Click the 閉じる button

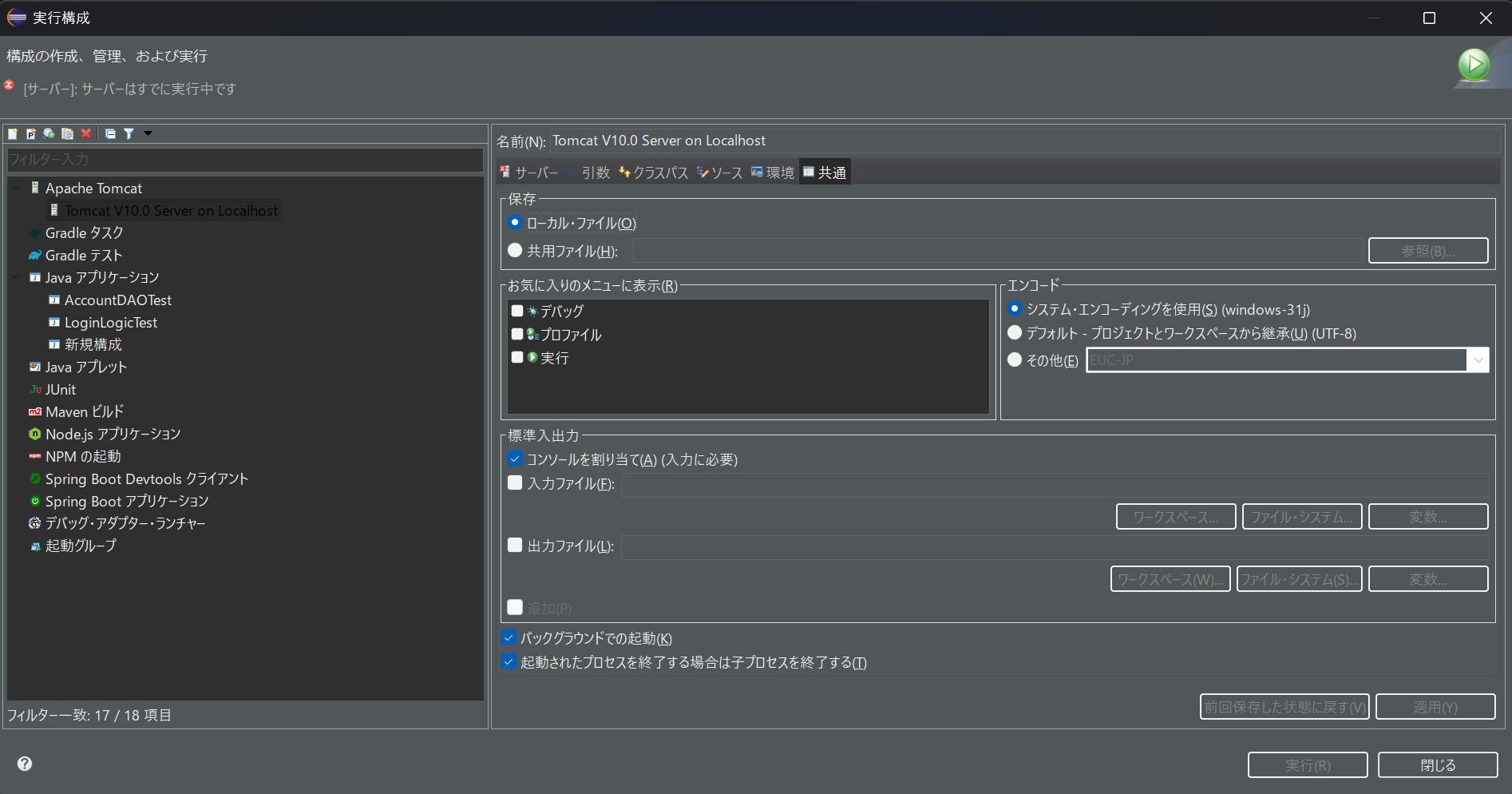[x=1438, y=765]
